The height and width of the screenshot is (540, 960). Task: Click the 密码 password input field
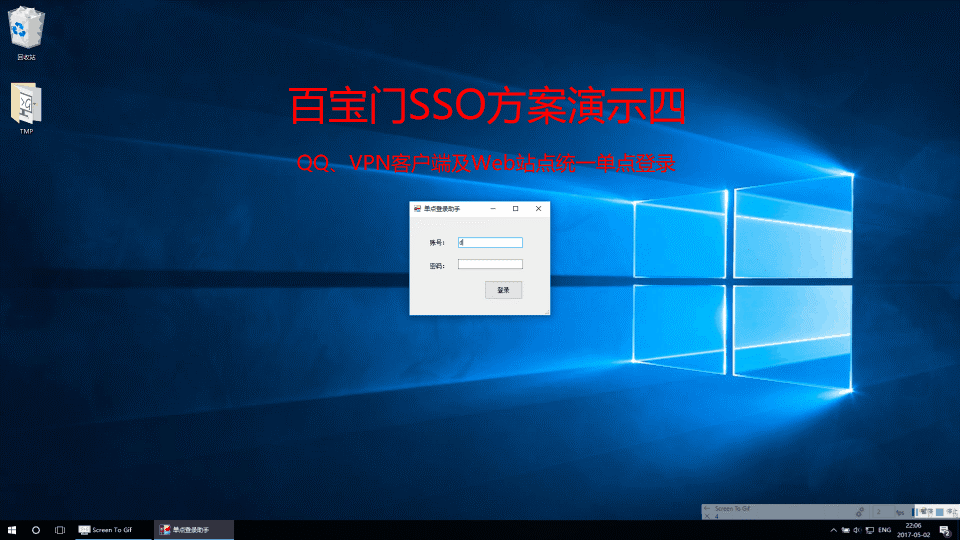490,264
